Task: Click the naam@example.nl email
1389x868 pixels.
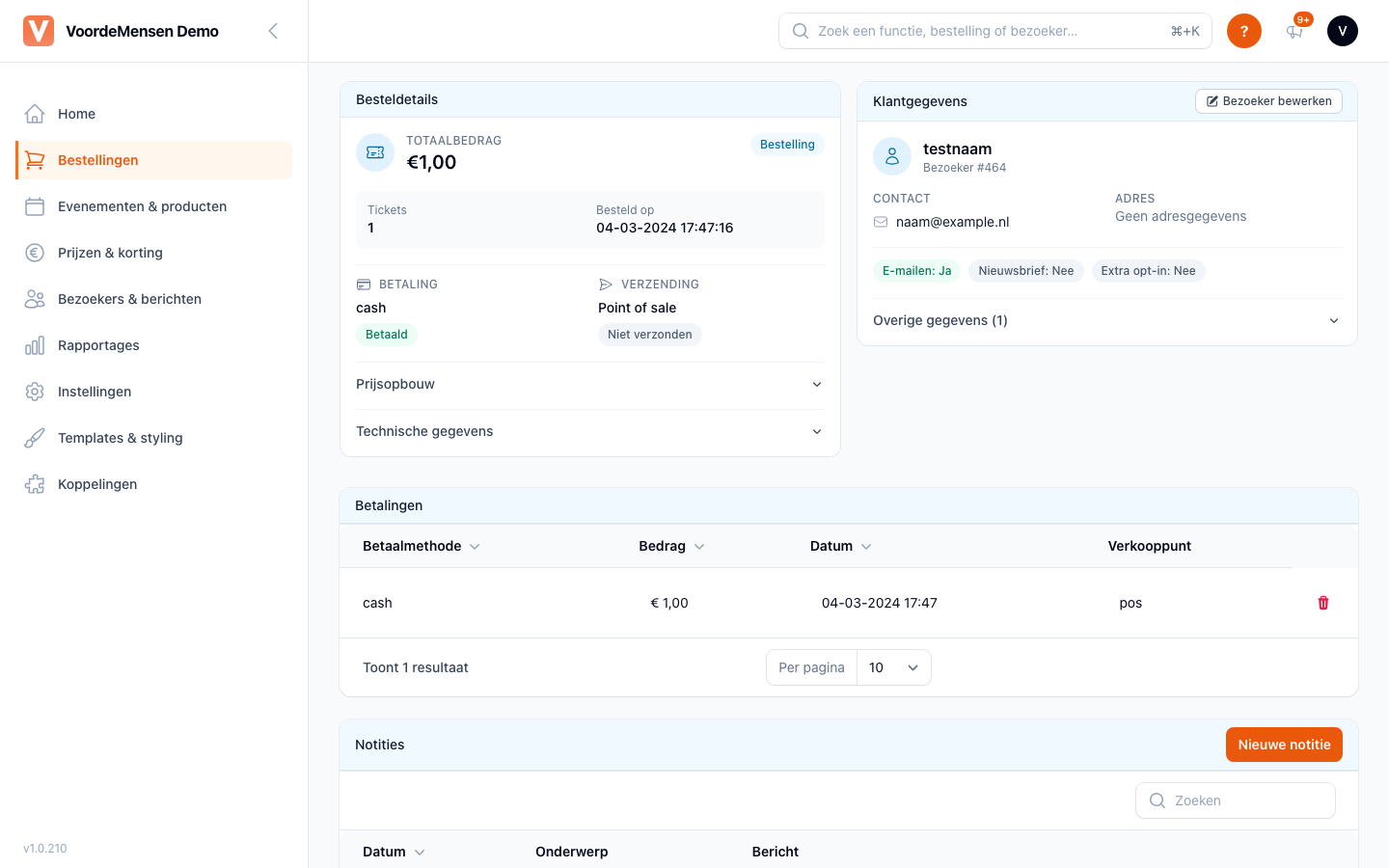Action: click(x=952, y=222)
